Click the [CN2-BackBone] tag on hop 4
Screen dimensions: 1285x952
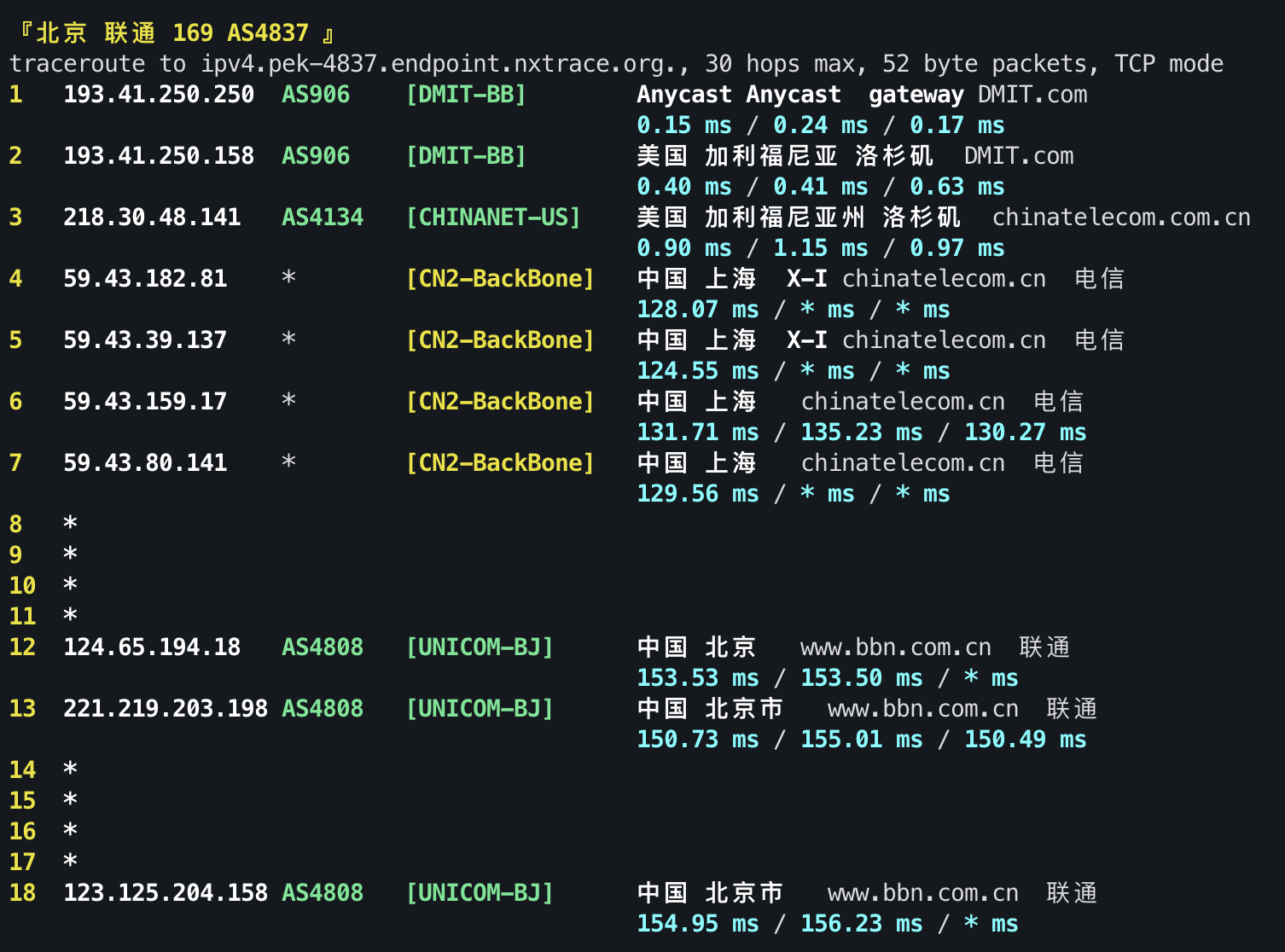click(501, 279)
